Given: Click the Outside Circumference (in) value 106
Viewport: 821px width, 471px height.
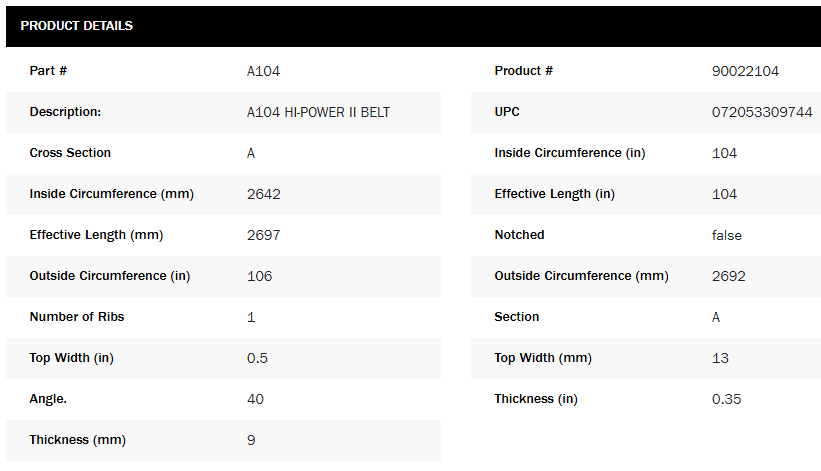Looking at the screenshot, I should (260, 276).
